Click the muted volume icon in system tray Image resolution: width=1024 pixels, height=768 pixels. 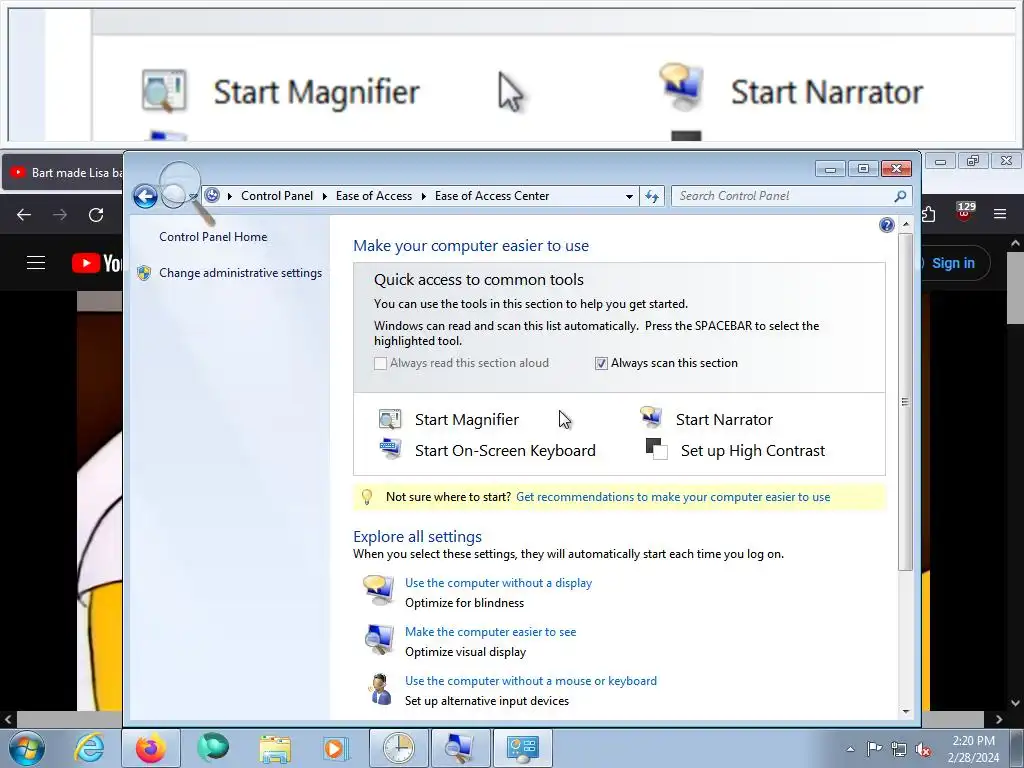(x=923, y=749)
